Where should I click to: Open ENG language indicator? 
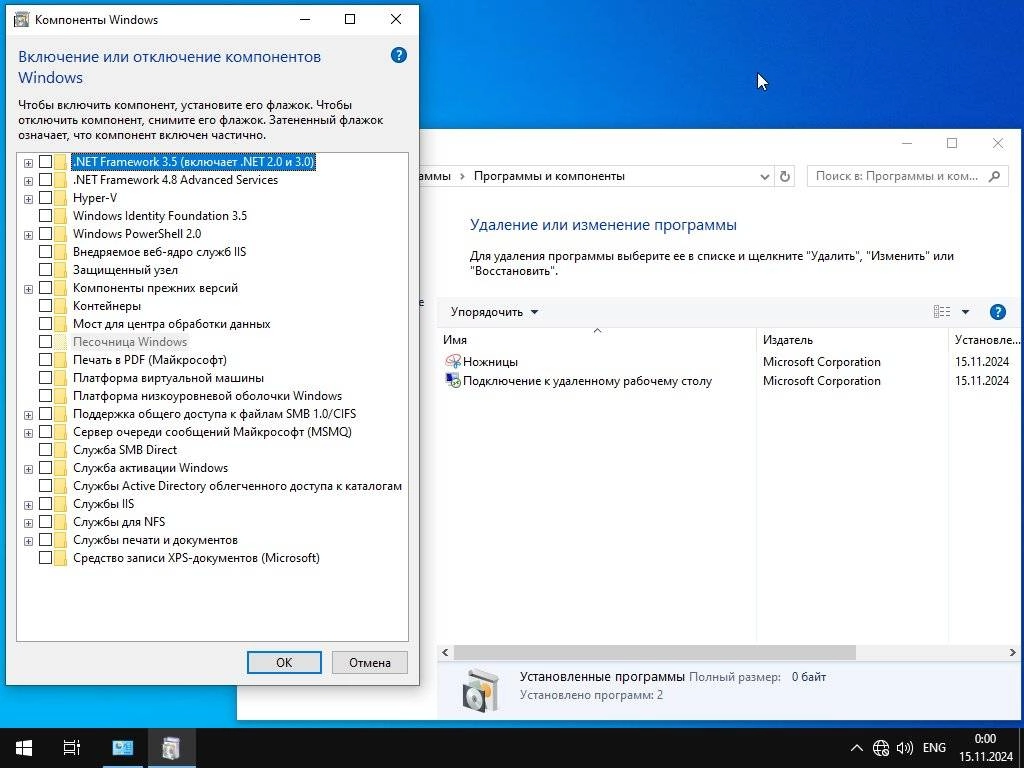(934, 748)
